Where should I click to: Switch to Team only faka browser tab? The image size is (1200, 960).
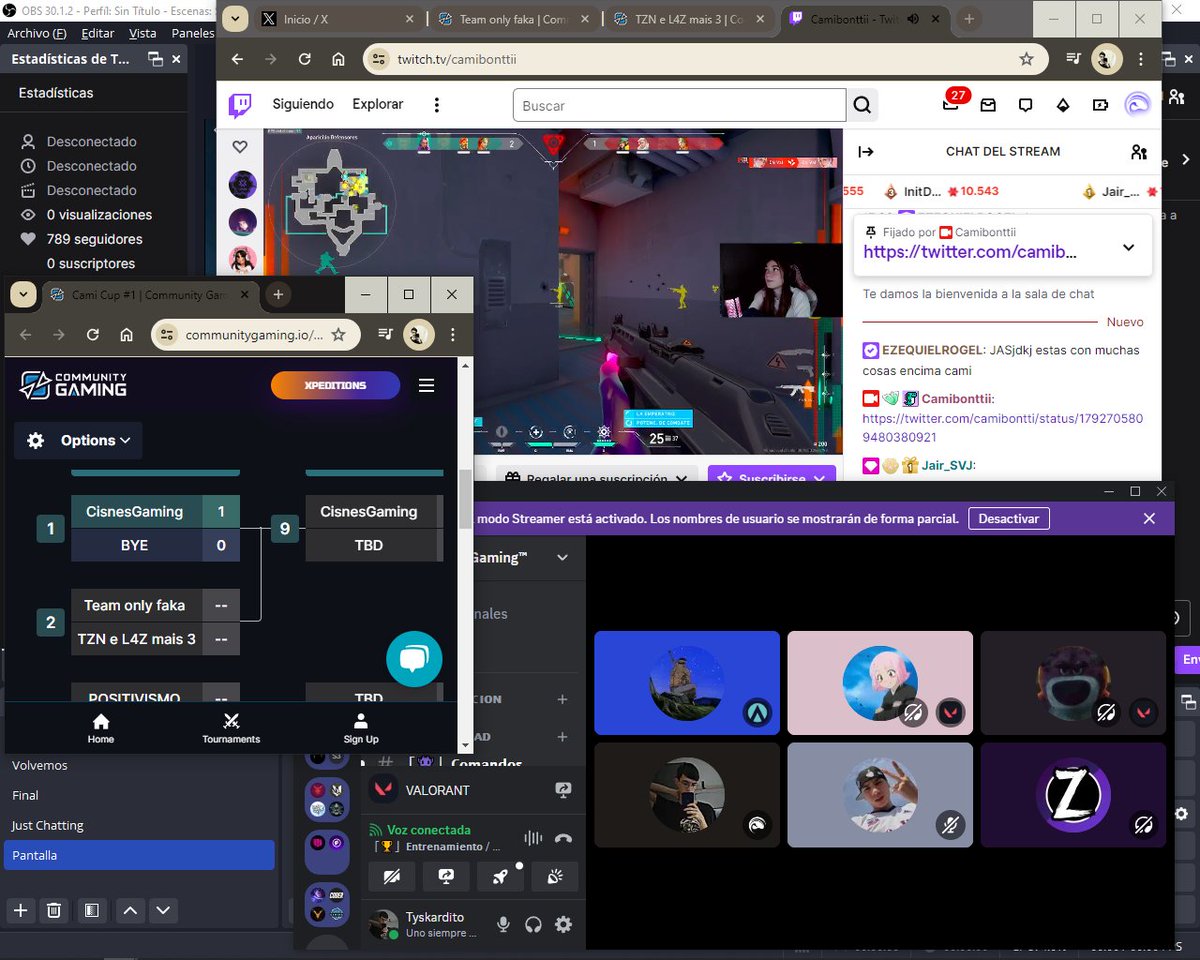pos(514,19)
